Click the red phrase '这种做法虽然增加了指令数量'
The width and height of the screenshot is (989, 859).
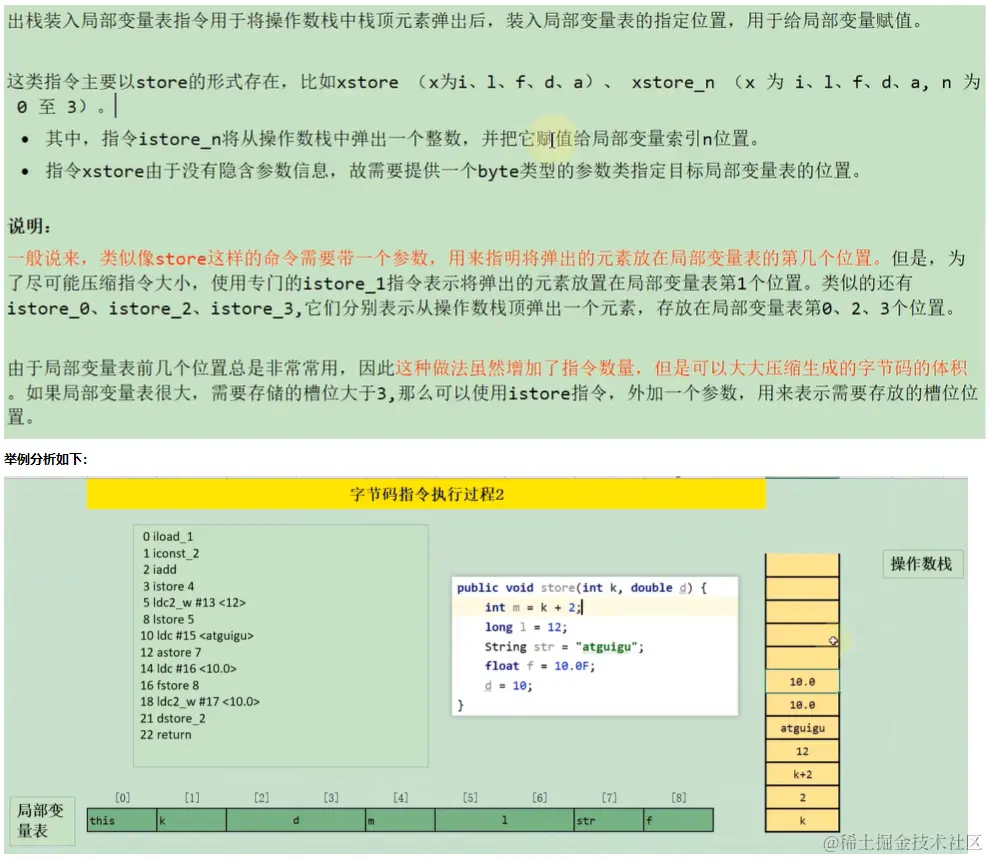pos(515,368)
